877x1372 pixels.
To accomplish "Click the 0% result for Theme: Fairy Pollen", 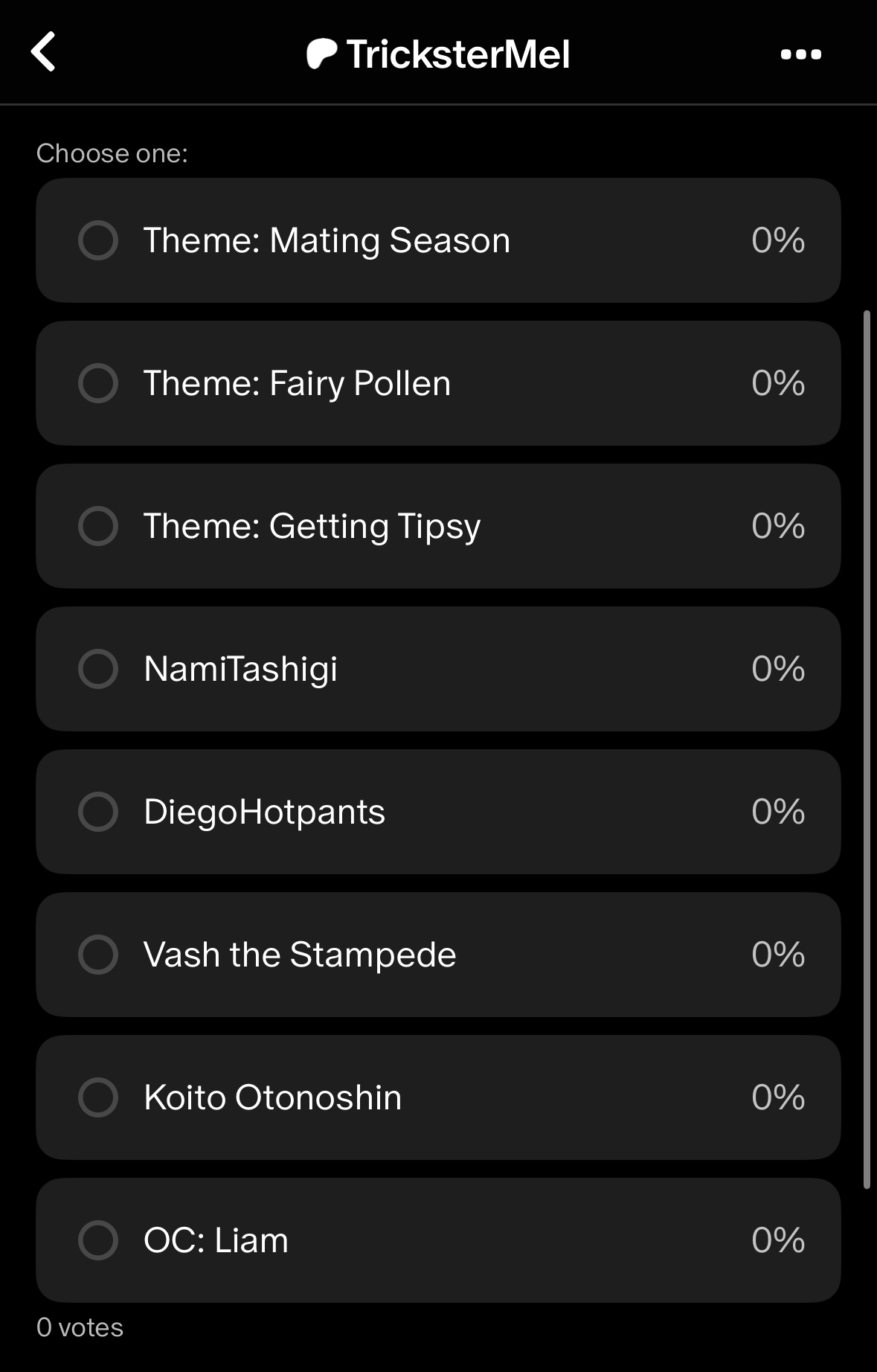I will (777, 383).
